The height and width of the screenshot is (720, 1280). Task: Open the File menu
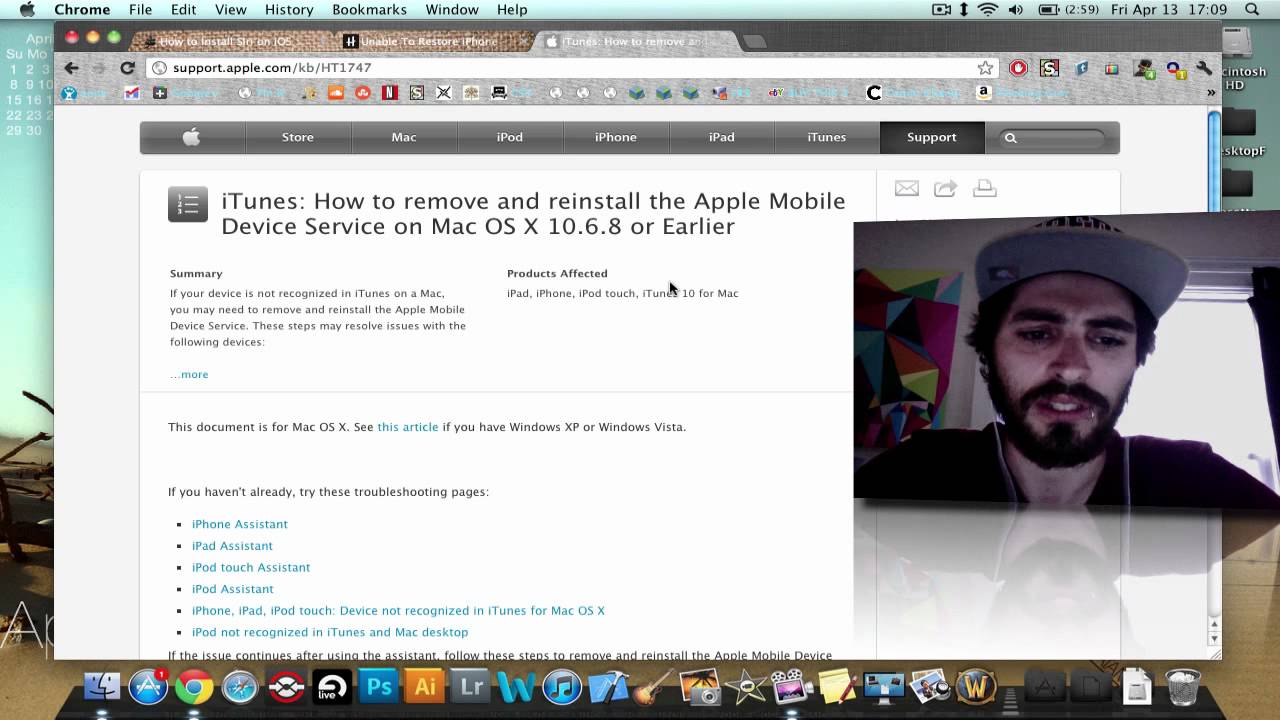[140, 10]
